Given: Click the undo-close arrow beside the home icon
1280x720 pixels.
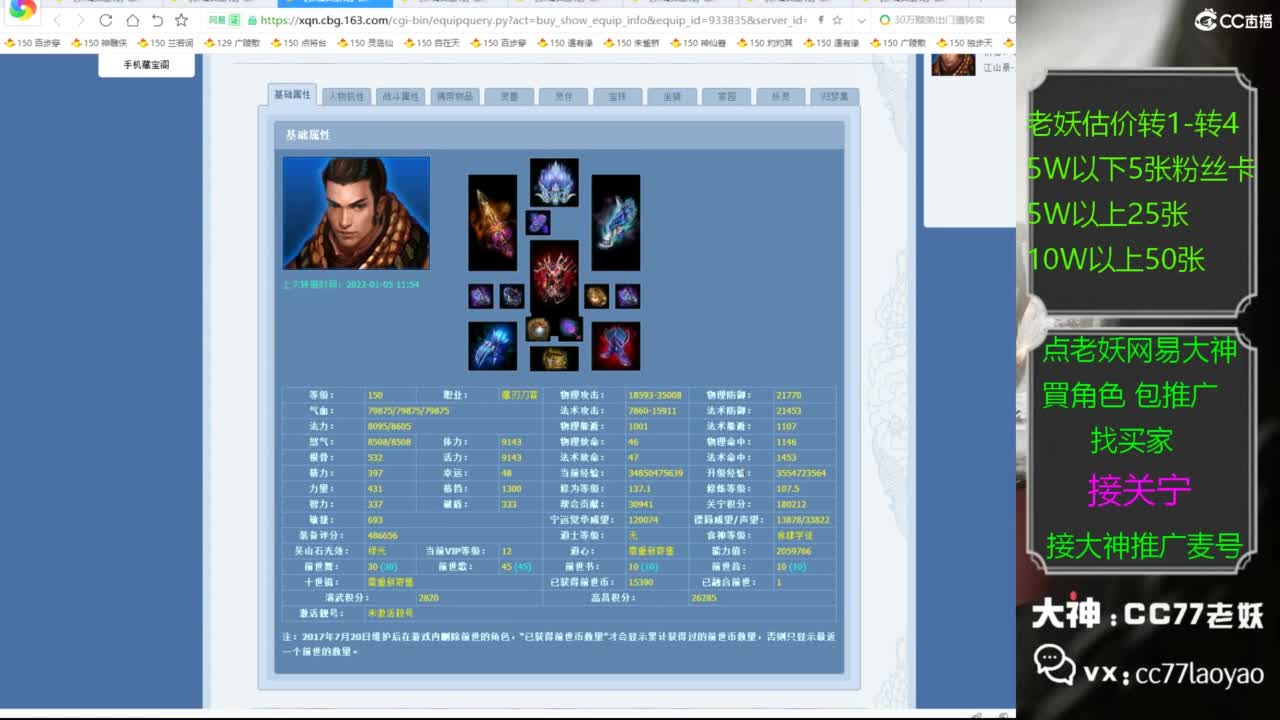Looking at the screenshot, I should coord(157,20).
